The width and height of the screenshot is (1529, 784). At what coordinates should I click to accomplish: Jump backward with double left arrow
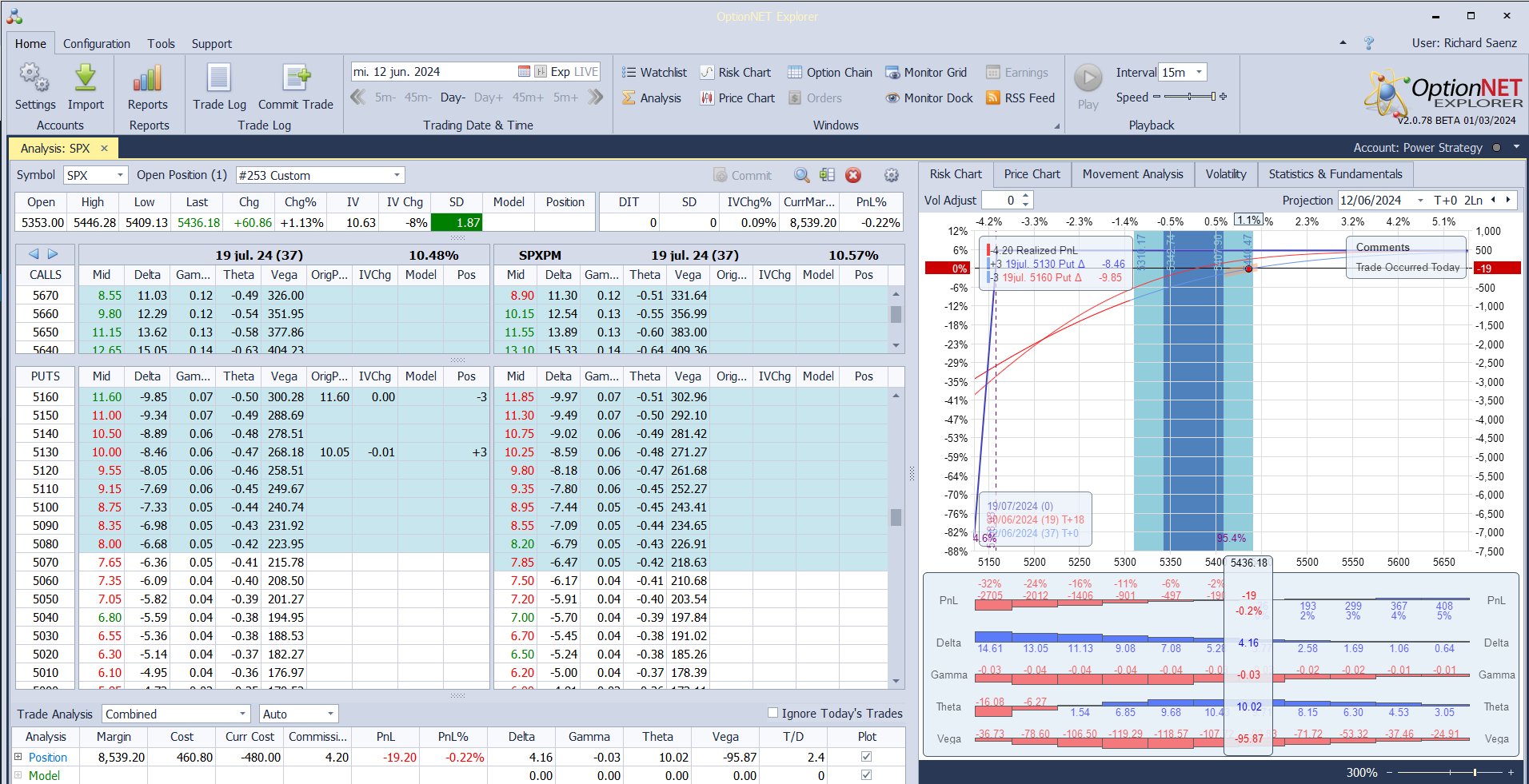pos(358,98)
